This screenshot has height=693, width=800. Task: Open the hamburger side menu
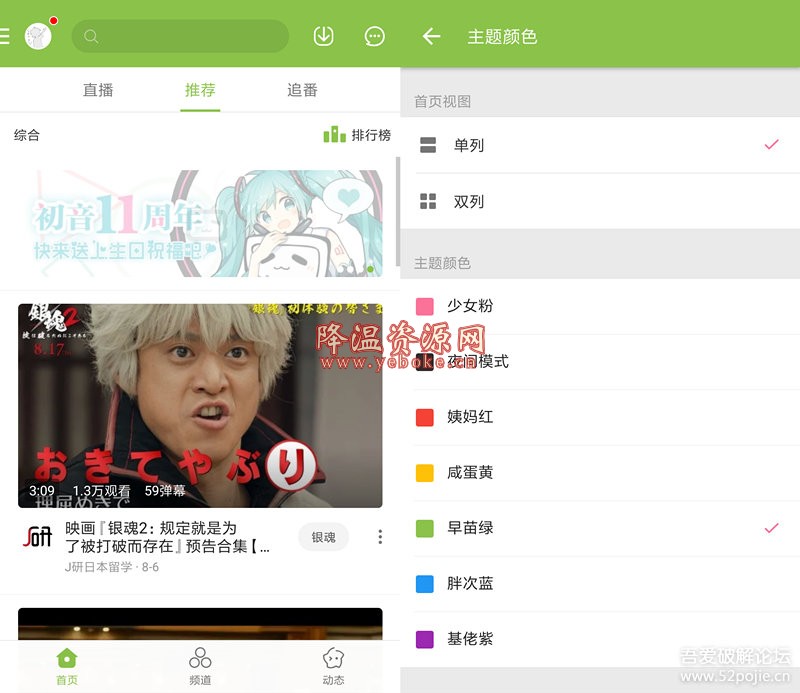pyautogui.click(x=4, y=37)
